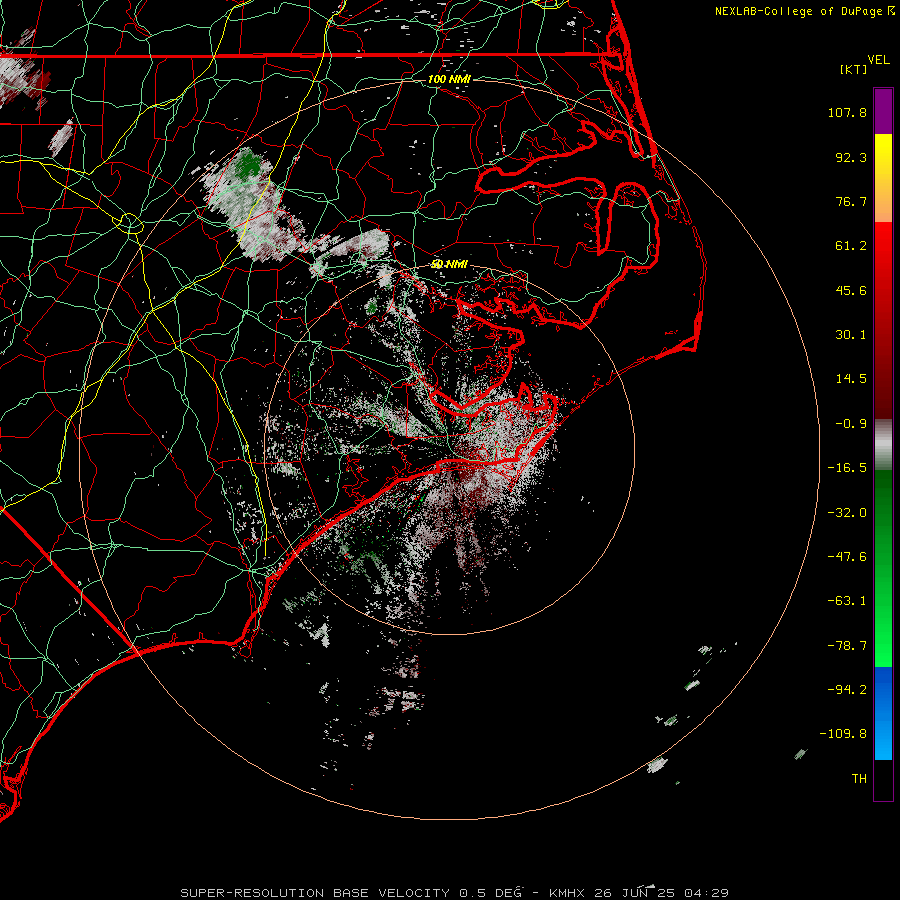Click the -63.1 velocity scale value
This screenshot has height=900, width=900.
coord(847,601)
